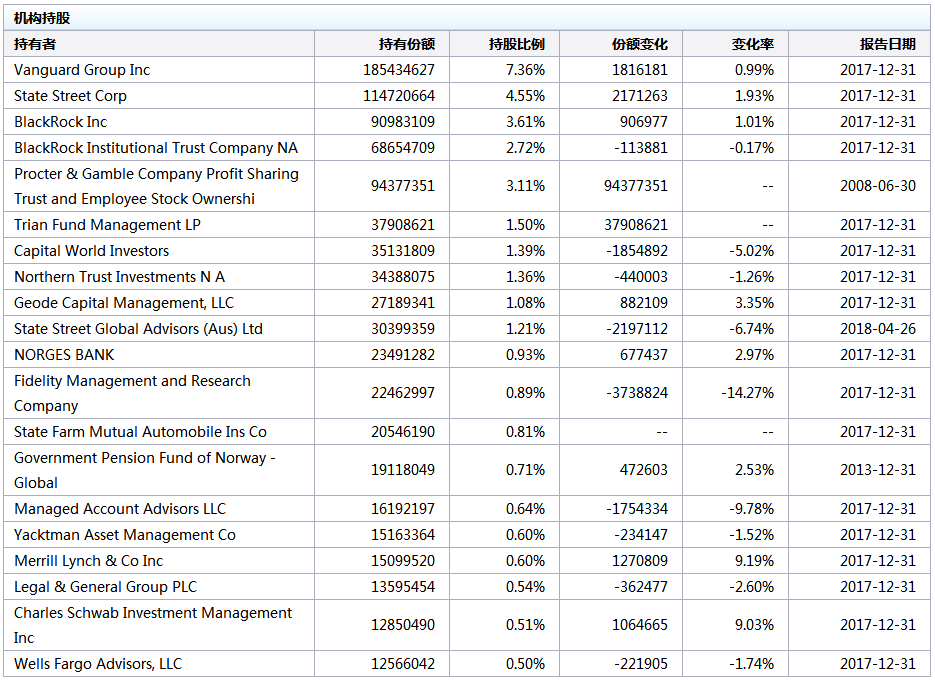
Task: Click State Street Global Advisors (Aus) Ltd
Action: (138, 329)
